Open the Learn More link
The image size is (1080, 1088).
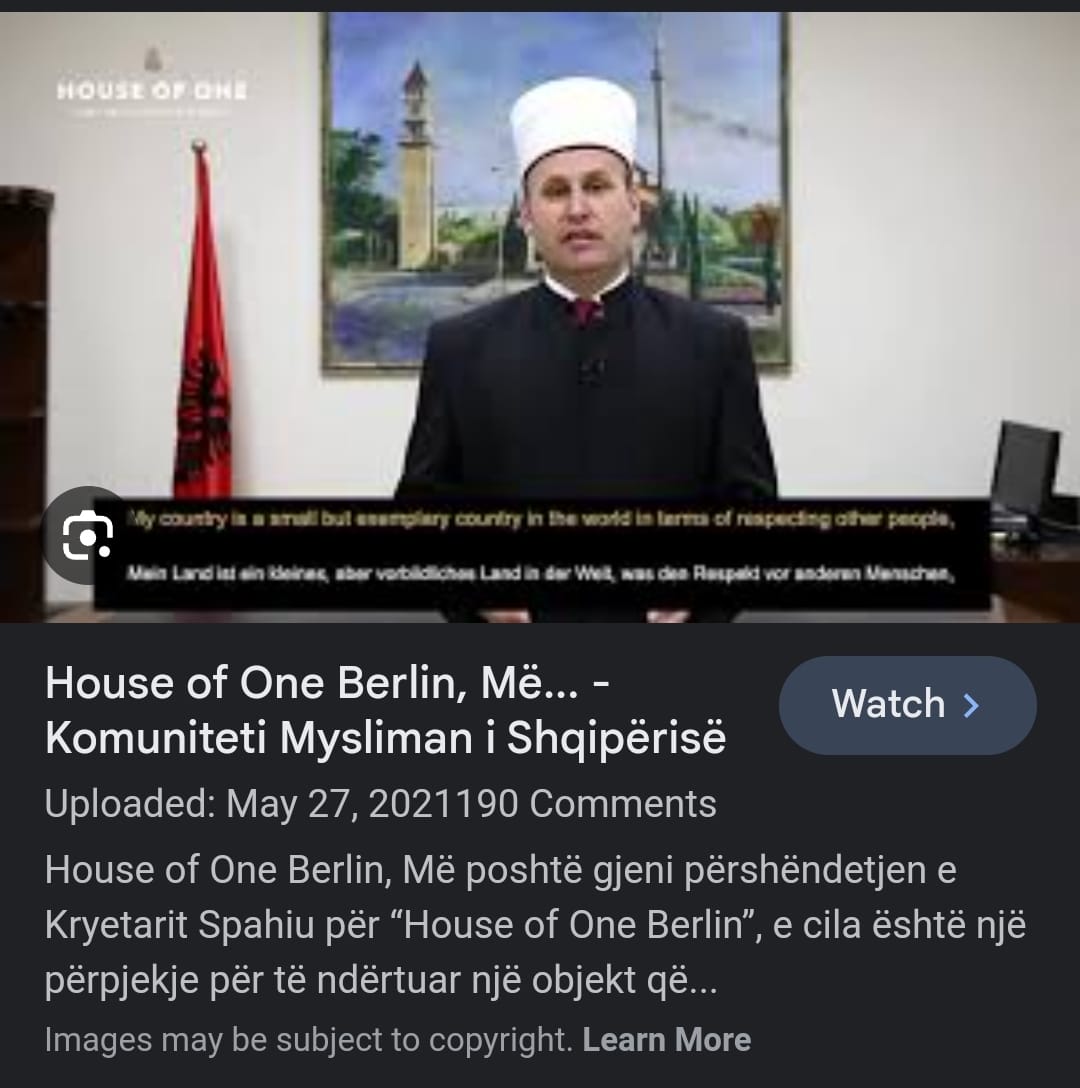666,1039
